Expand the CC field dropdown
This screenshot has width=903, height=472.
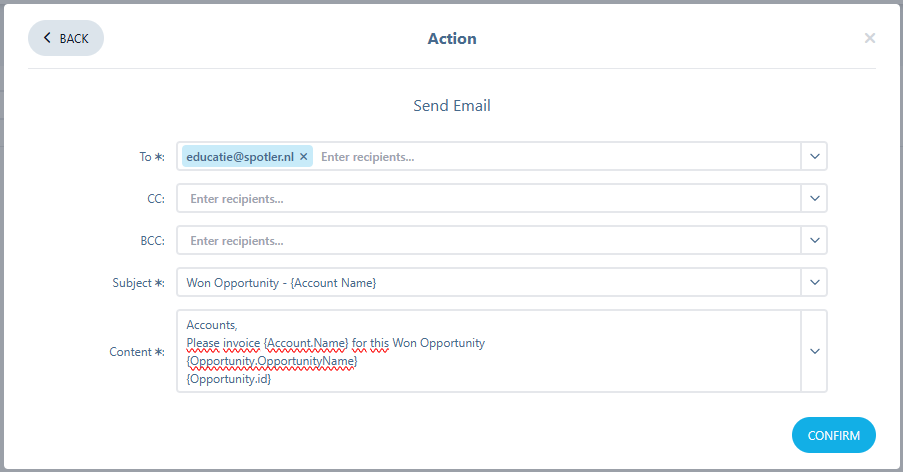pos(814,199)
